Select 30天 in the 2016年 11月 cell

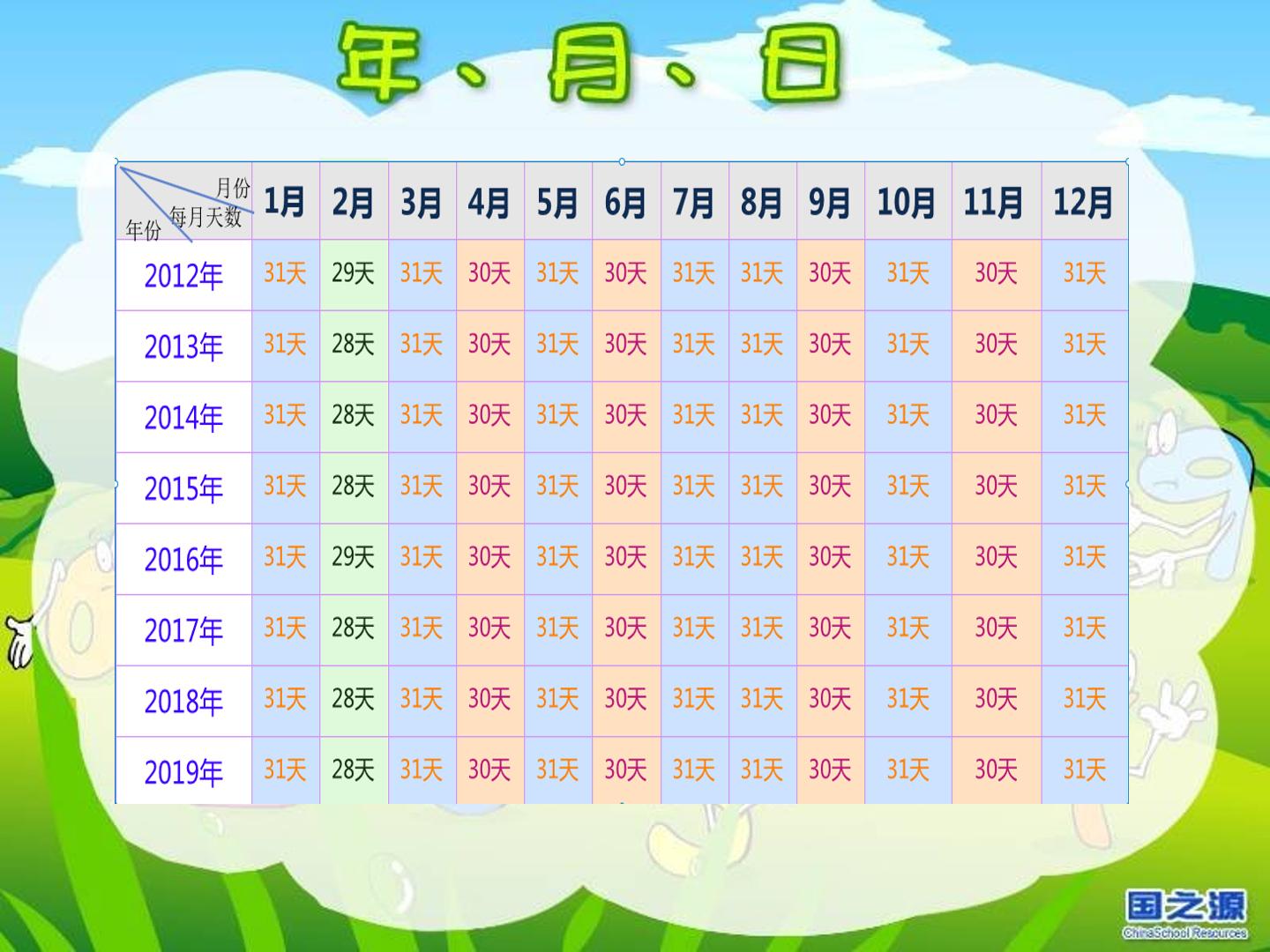click(x=996, y=557)
